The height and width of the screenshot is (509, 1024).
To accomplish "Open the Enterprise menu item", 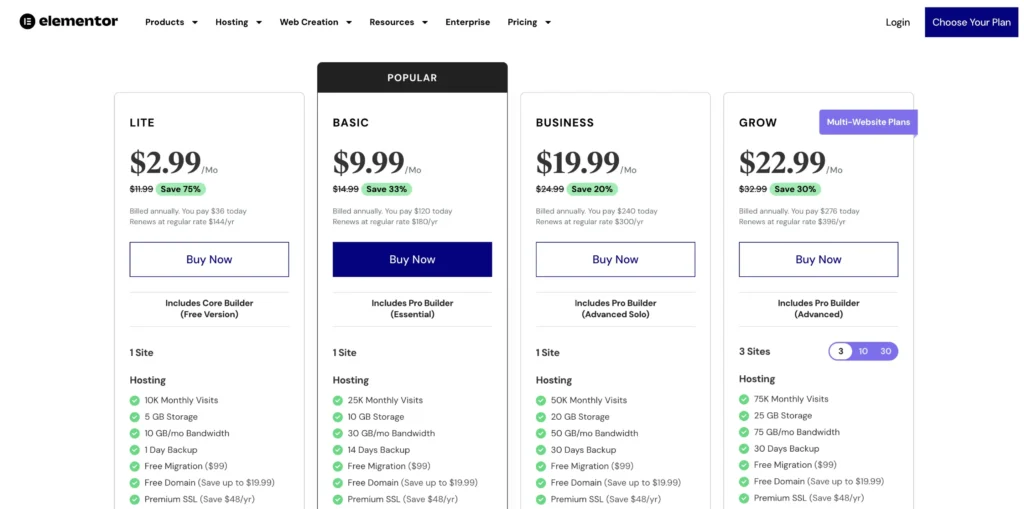I will pyautogui.click(x=467, y=22).
